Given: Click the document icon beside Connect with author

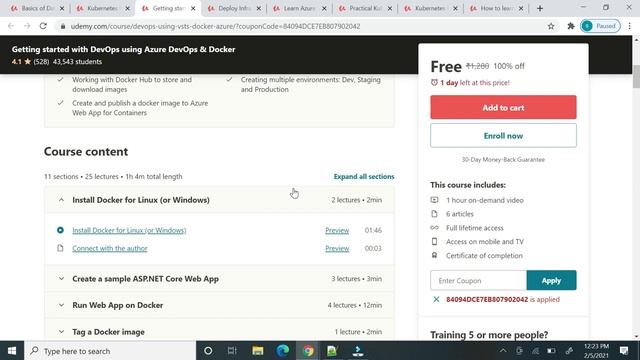Looking at the screenshot, I should [60, 248].
